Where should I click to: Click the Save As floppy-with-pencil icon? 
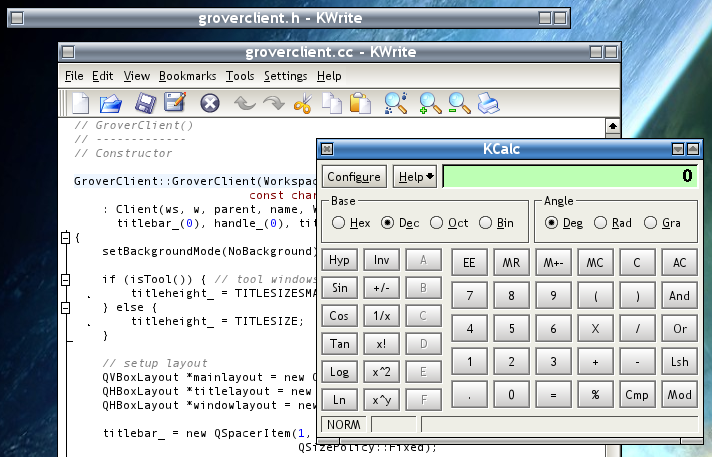[175, 102]
